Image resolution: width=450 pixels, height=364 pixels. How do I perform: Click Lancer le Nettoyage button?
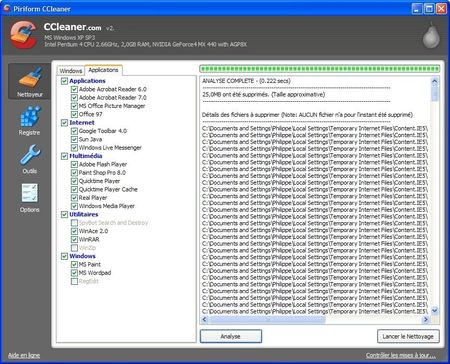[x=408, y=336]
